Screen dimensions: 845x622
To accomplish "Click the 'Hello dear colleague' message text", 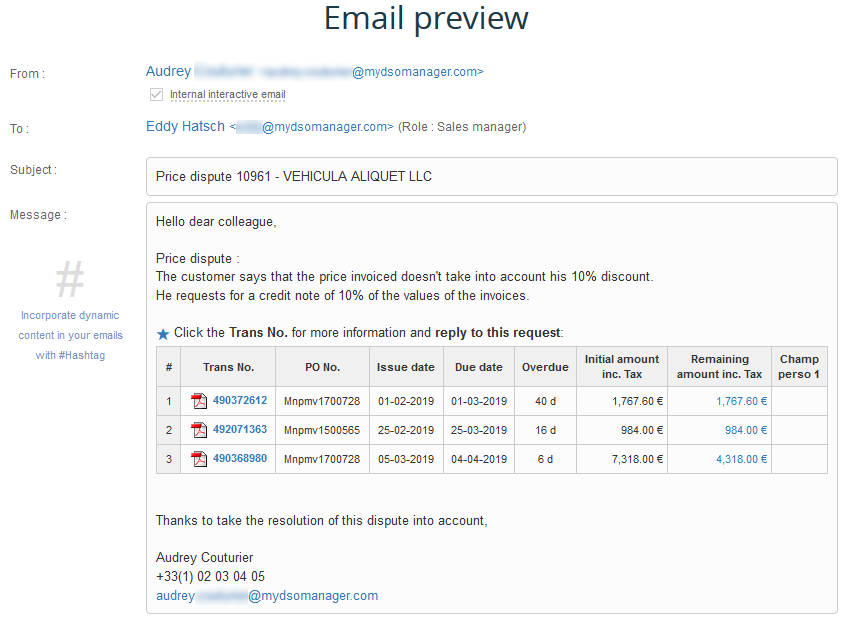I will [x=216, y=222].
